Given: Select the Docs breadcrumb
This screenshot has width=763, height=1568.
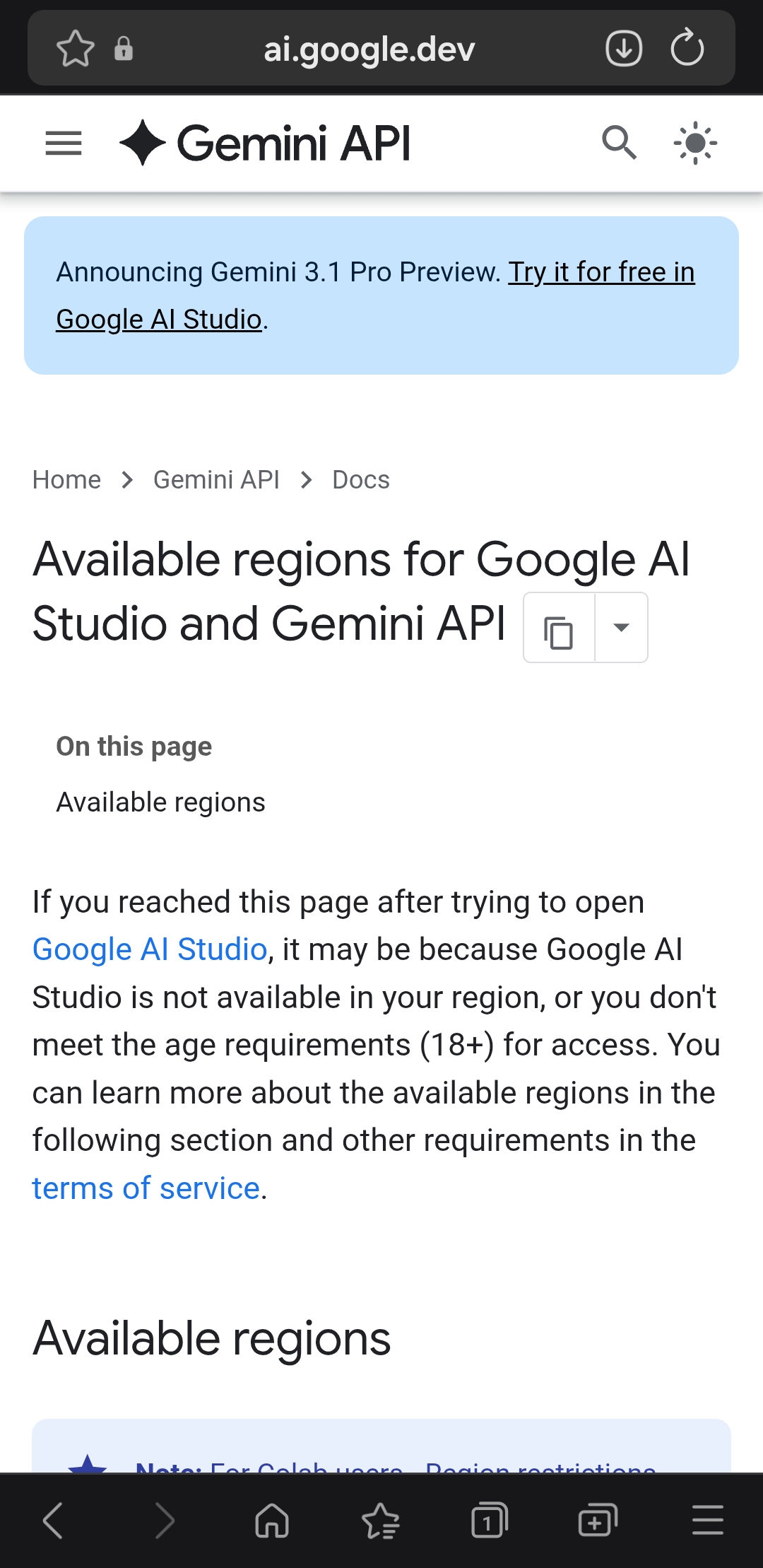Looking at the screenshot, I should (361, 480).
